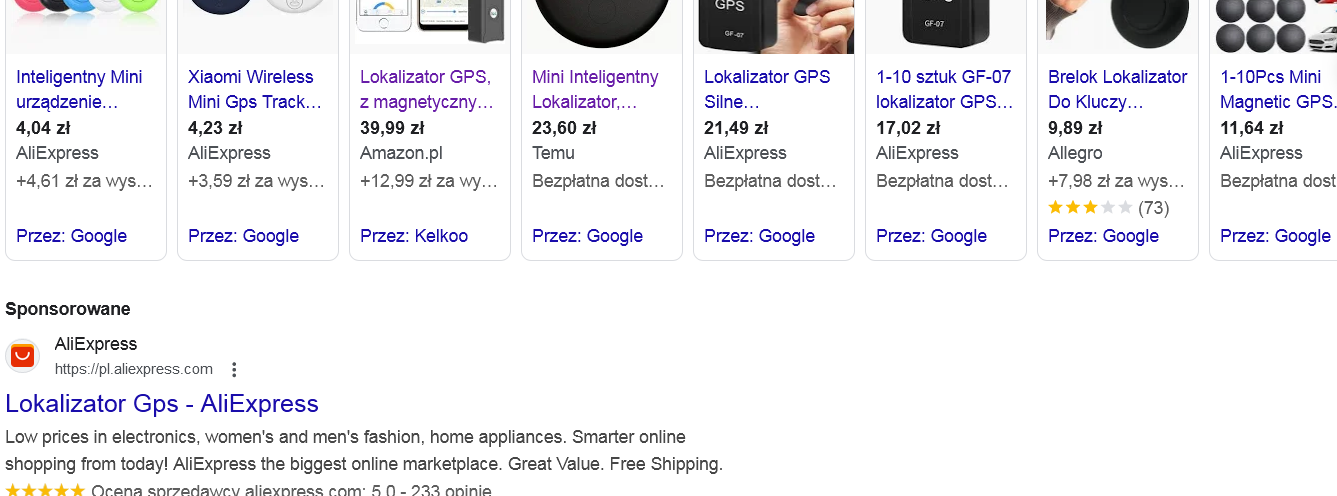The image size is (1337, 496).
Task: Open 1-10Pcs Mini Magnetic GPS listing
Action: 1277,89
